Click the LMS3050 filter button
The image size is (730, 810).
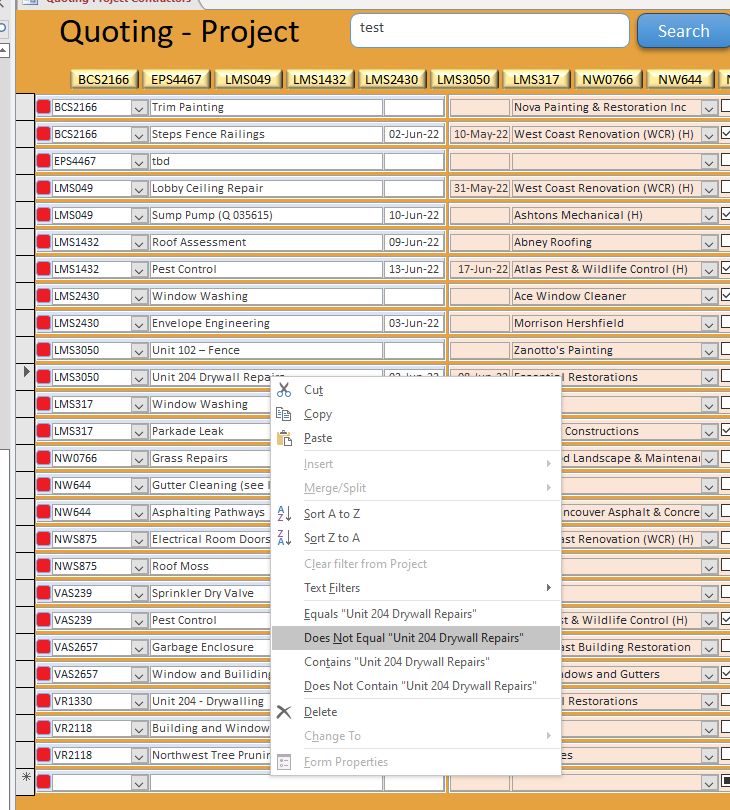click(x=463, y=79)
